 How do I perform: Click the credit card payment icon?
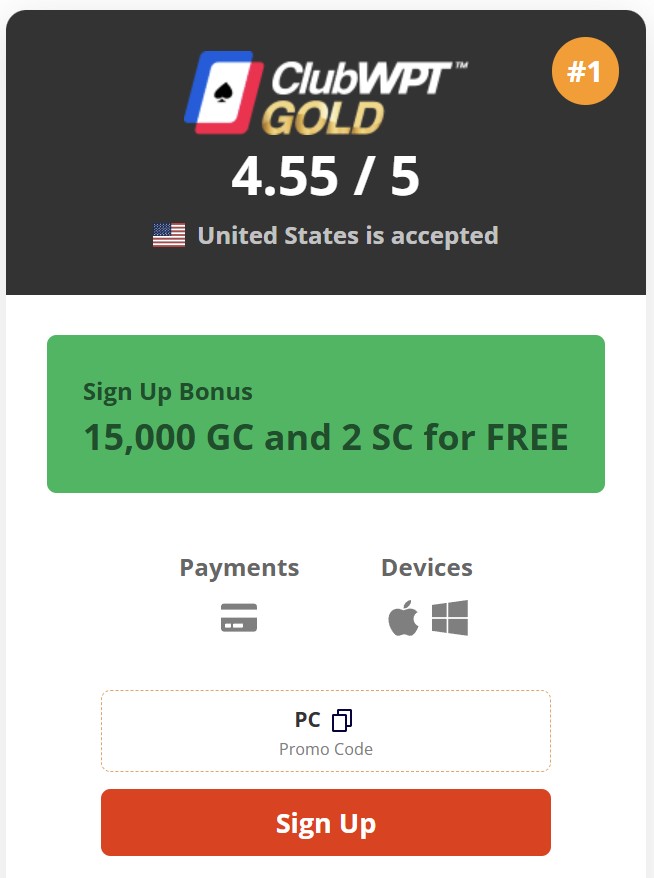(x=239, y=618)
